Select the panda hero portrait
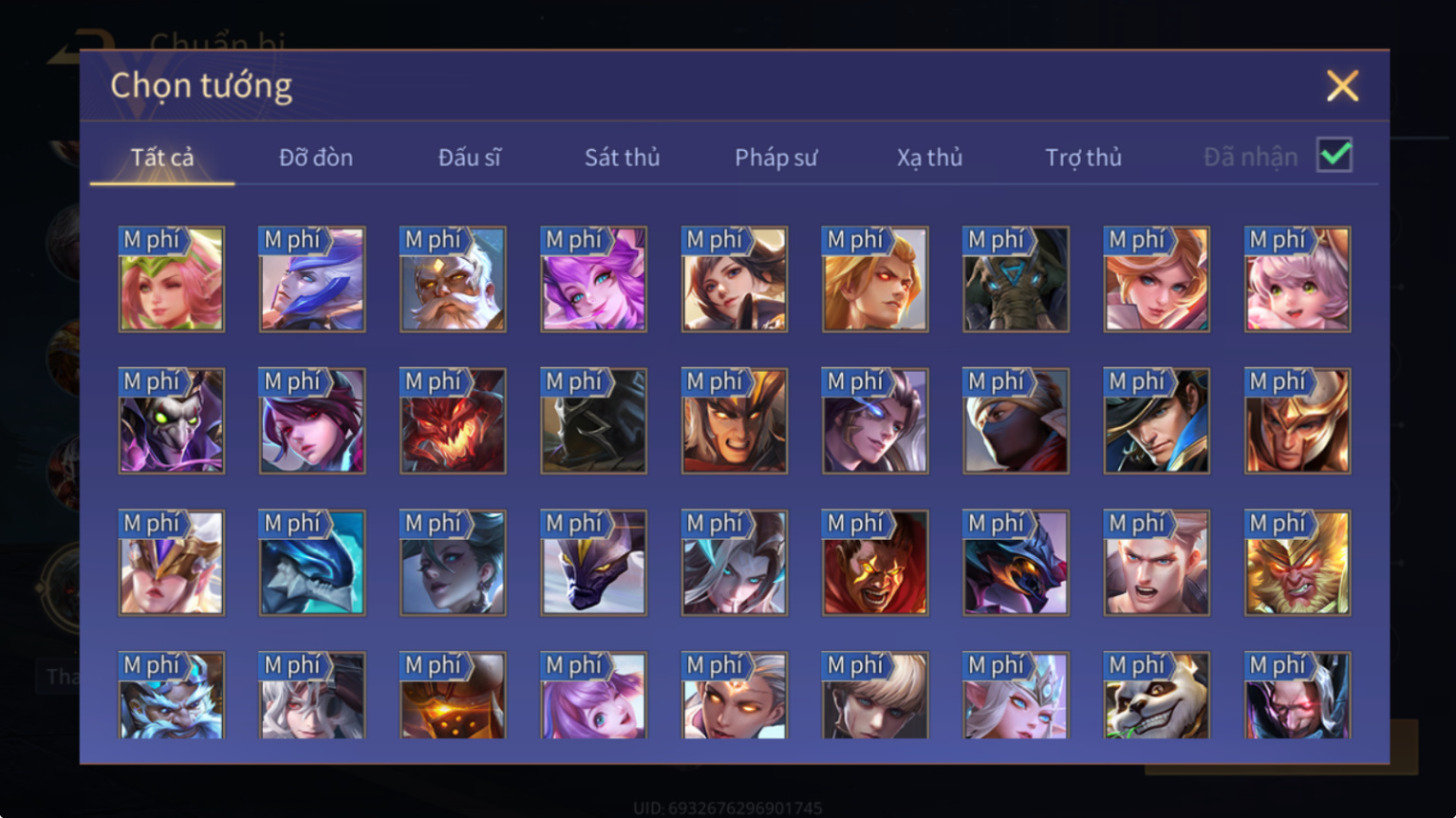The image size is (1456, 818). [x=1156, y=696]
